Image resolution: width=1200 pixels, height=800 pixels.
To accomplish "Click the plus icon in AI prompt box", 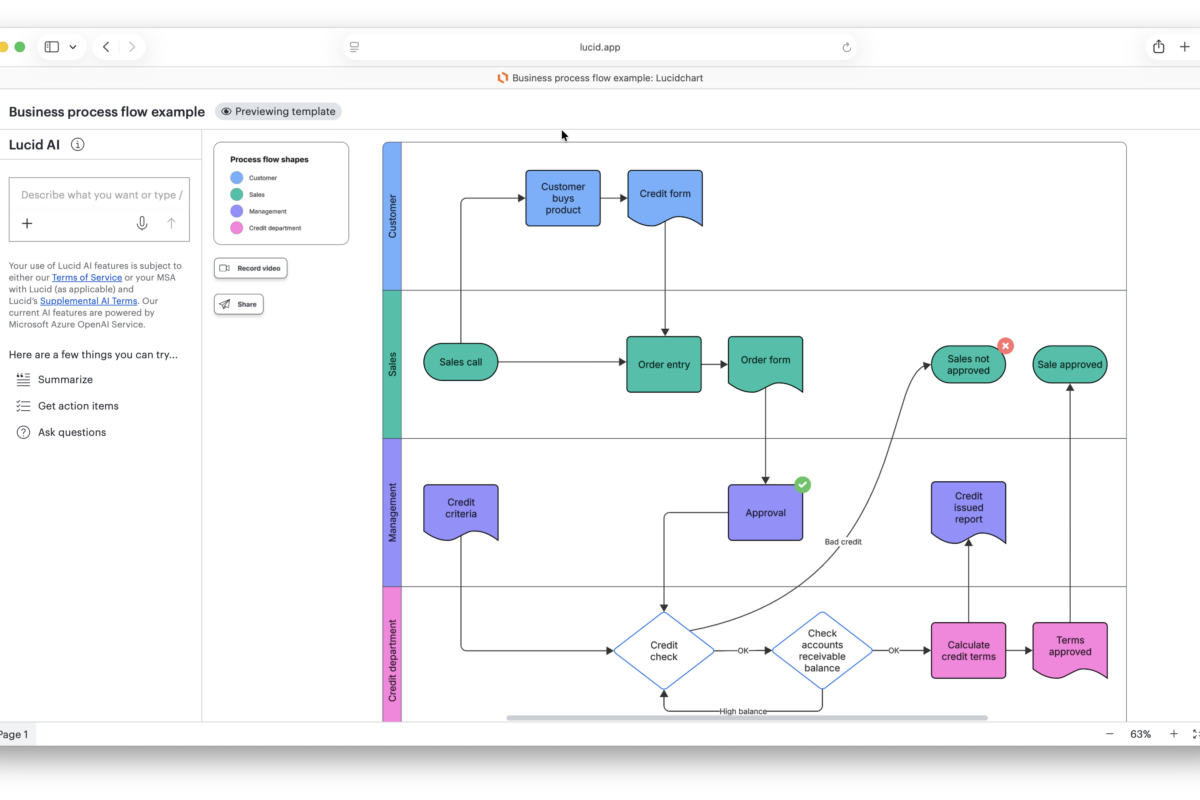I will [x=27, y=223].
